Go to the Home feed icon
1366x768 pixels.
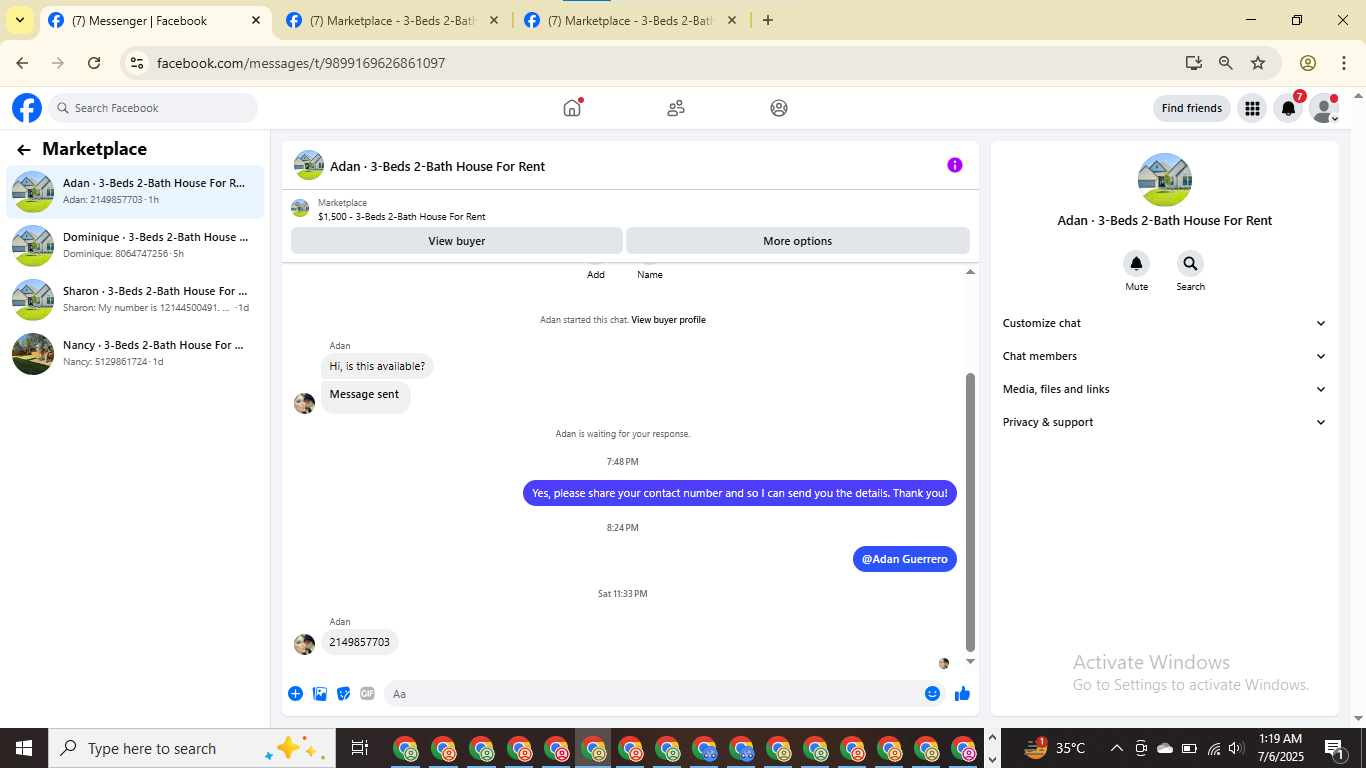pyautogui.click(x=572, y=108)
